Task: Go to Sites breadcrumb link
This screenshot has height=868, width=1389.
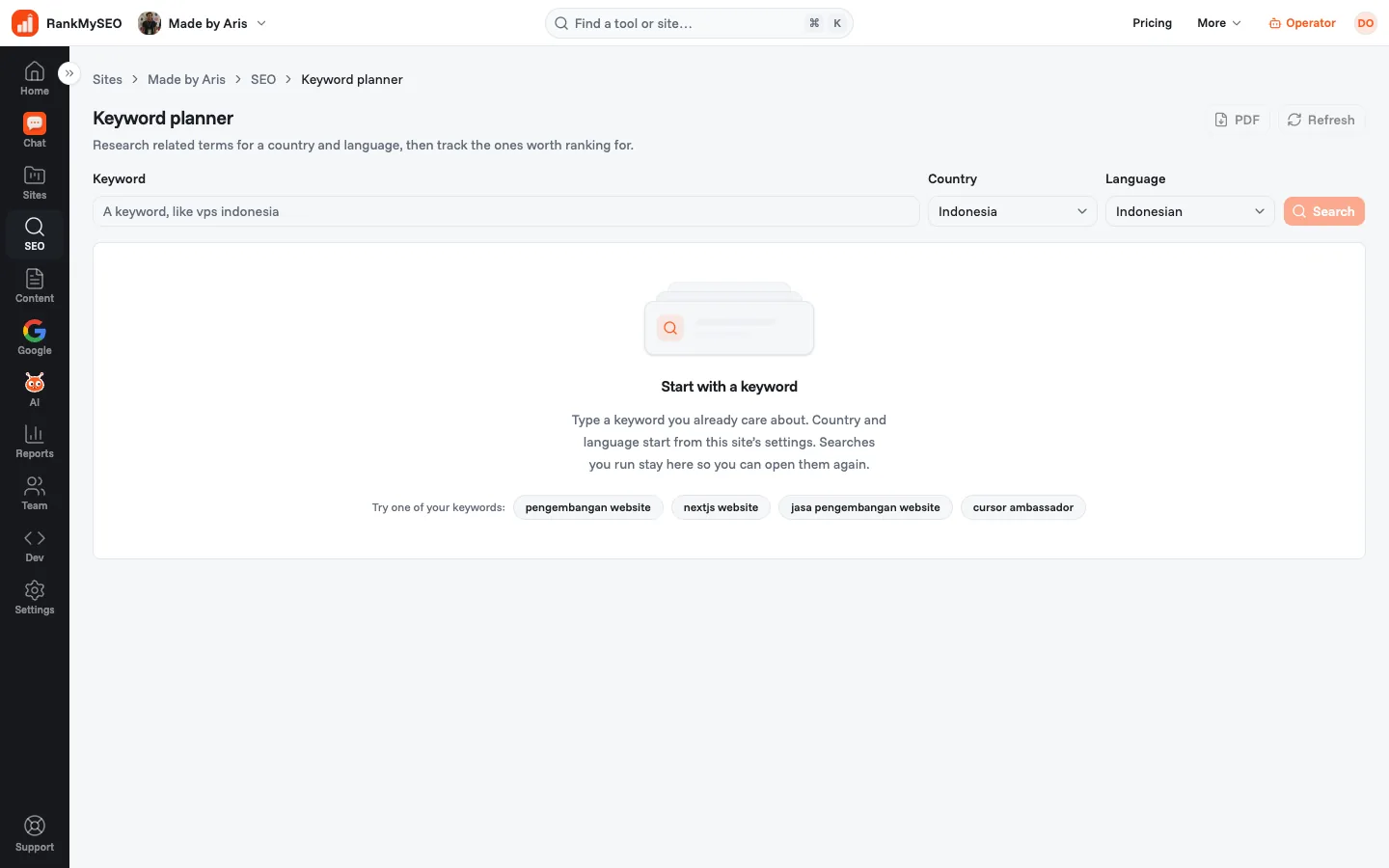Action: point(107,79)
